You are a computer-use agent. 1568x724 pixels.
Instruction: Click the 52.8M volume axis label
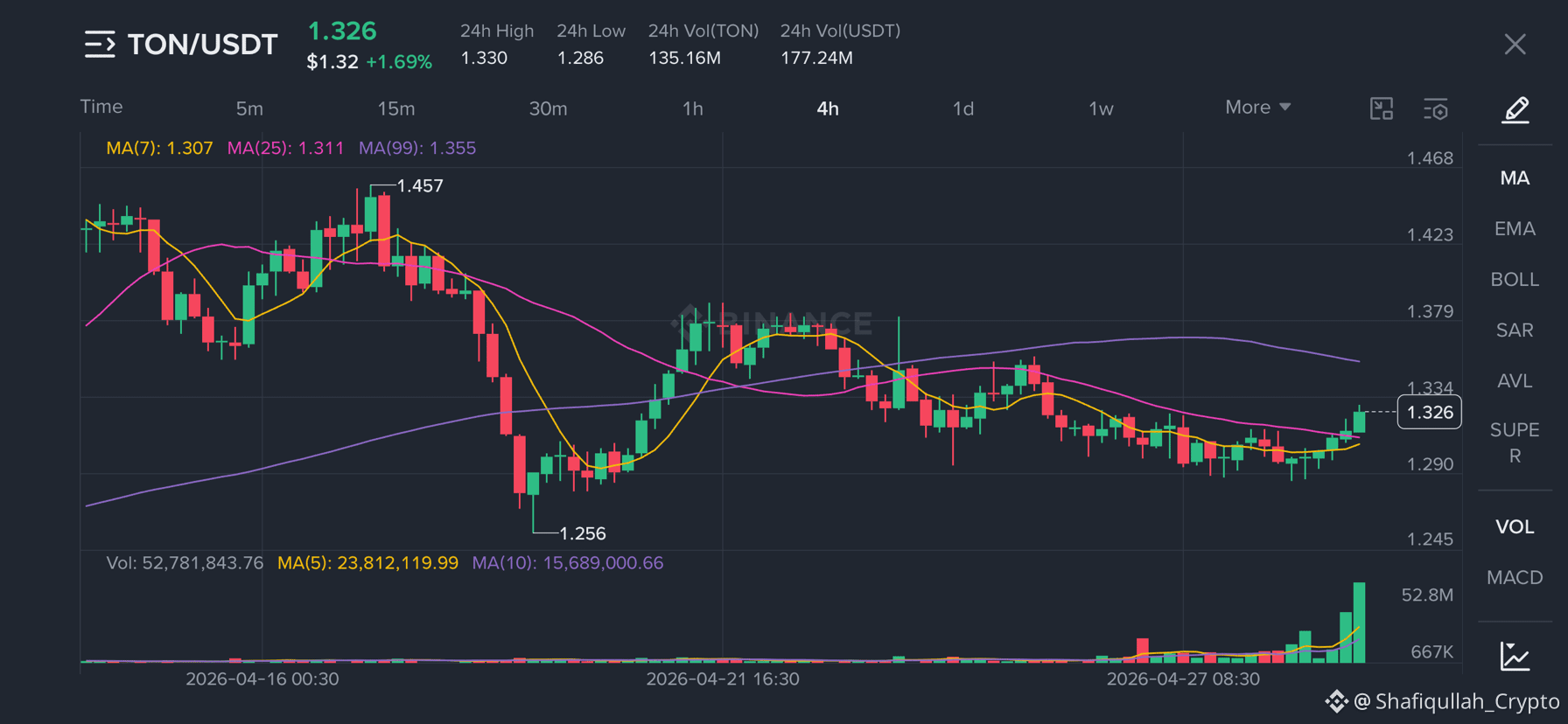pos(1427,595)
